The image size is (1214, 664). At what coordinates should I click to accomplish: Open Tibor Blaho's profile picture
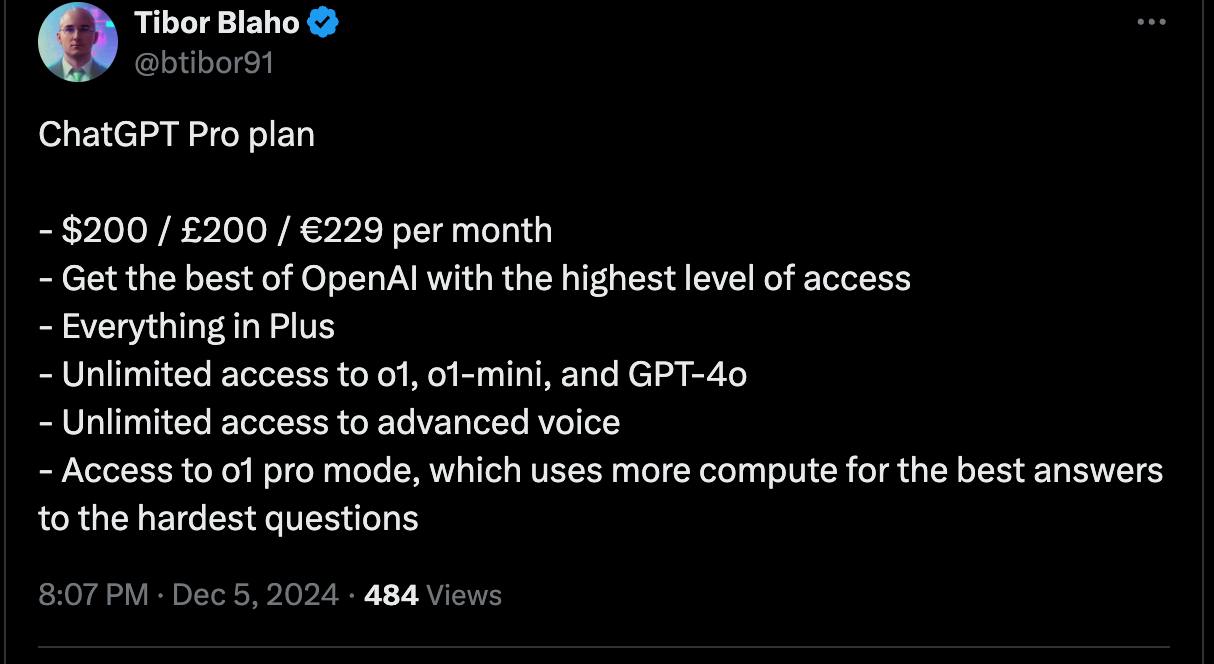(x=78, y=41)
